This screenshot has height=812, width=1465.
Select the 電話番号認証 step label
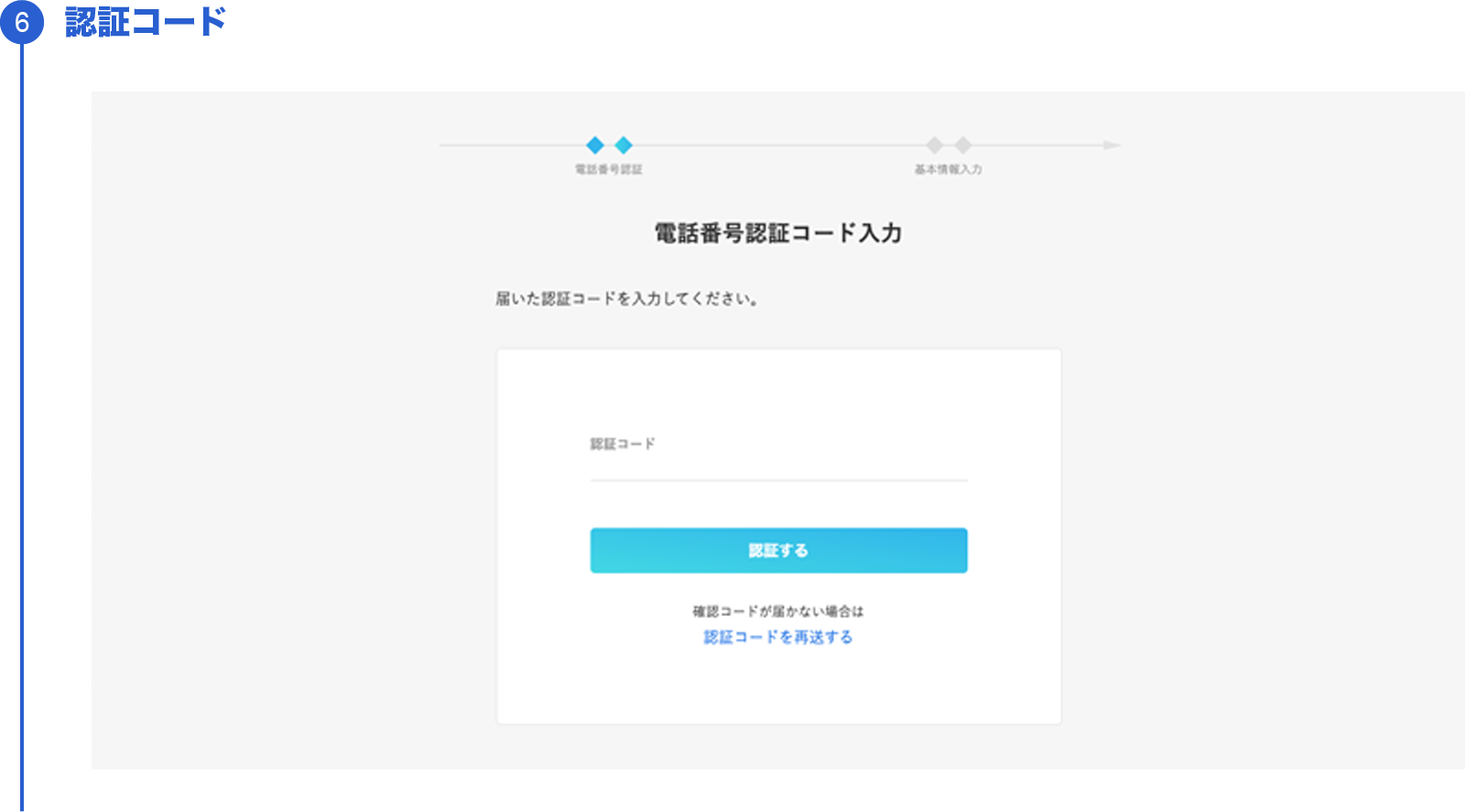click(x=609, y=169)
